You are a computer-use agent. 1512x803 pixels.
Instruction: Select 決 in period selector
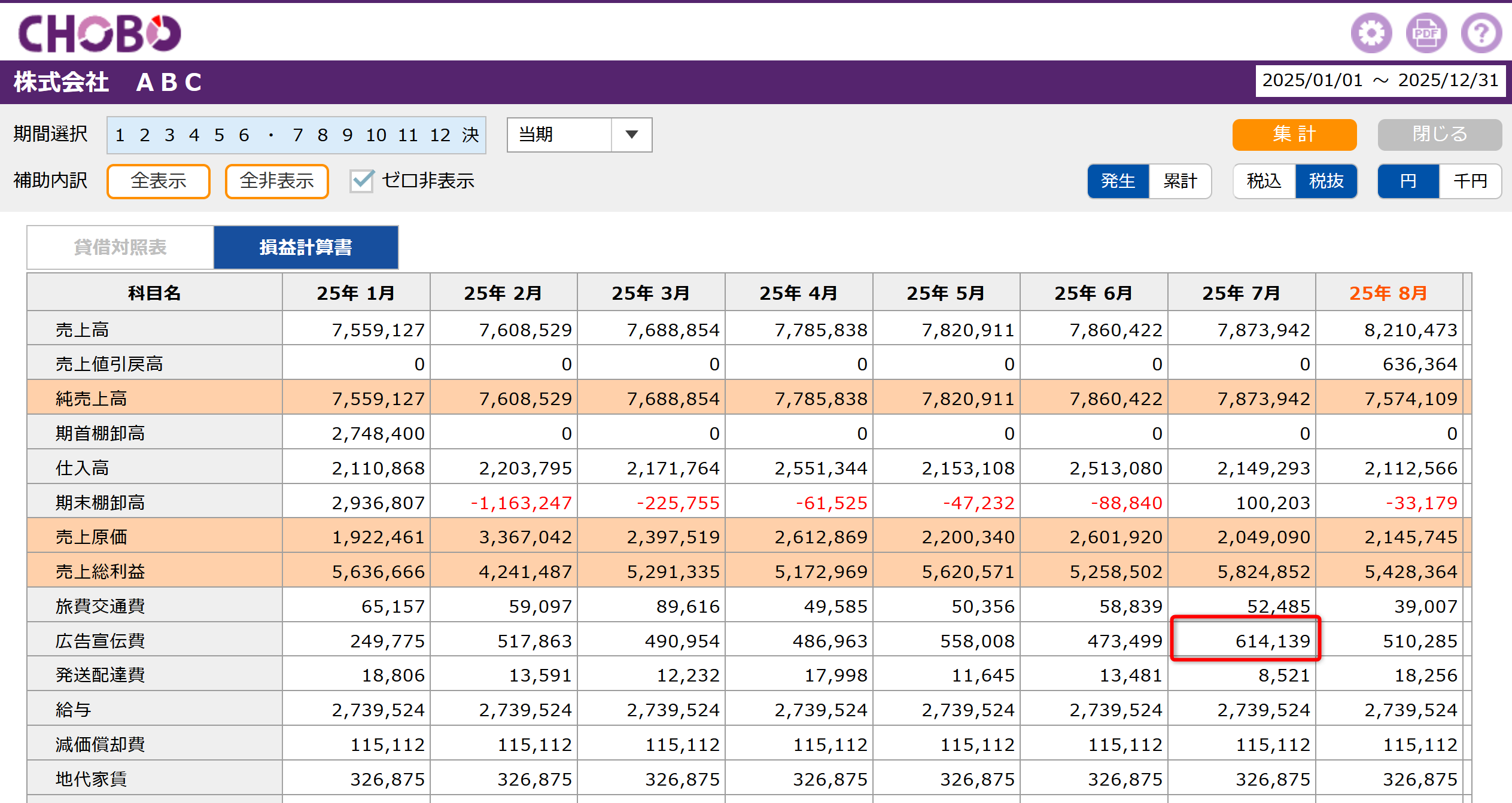point(470,135)
